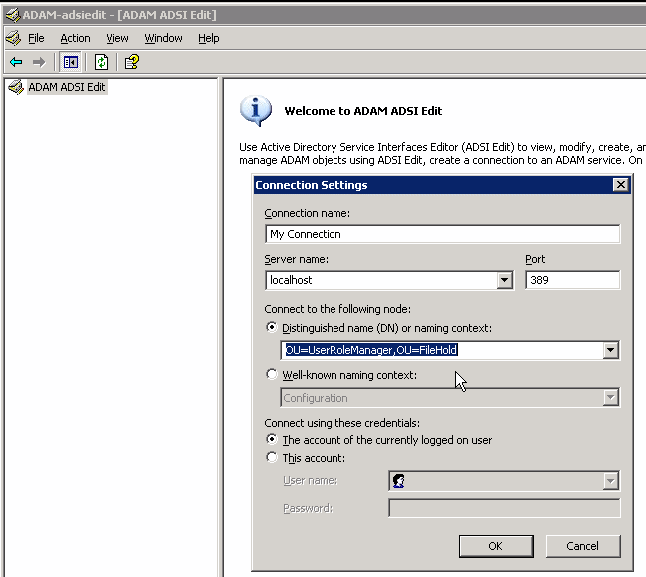
Task: Click the Forward arrow toolbar icon
Action: (x=39, y=62)
